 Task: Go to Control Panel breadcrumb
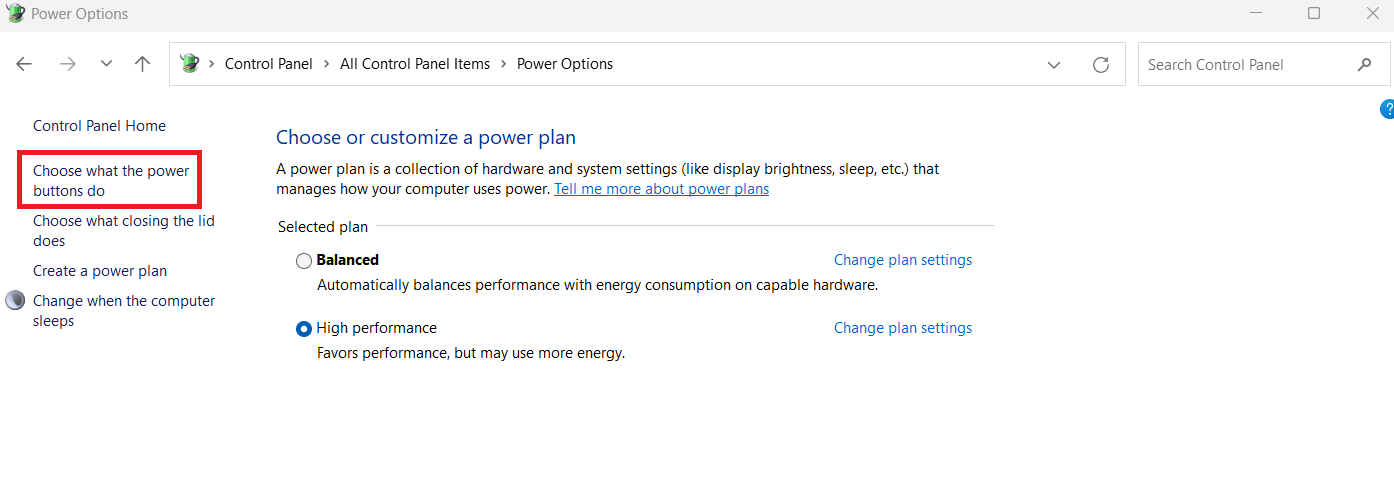coord(269,64)
